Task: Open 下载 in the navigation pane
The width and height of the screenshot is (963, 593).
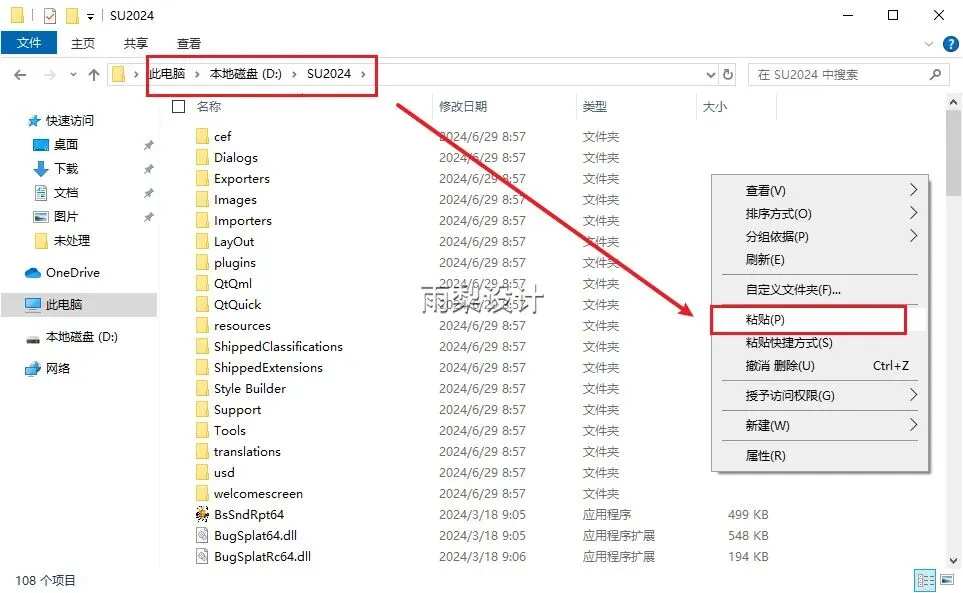Action: tap(66, 168)
